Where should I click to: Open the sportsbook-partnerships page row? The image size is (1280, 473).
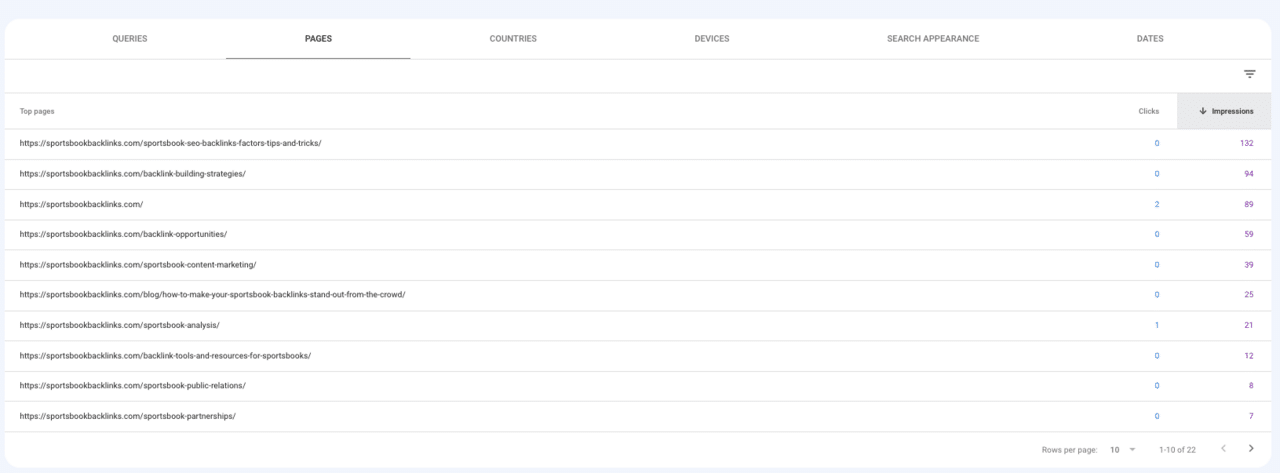pos(638,416)
